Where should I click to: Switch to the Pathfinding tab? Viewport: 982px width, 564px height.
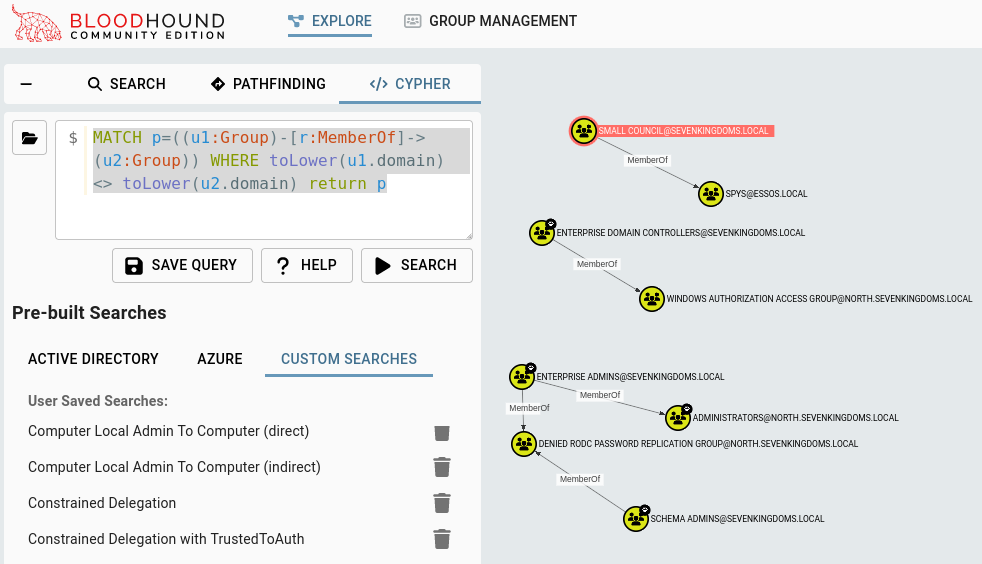(x=268, y=84)
